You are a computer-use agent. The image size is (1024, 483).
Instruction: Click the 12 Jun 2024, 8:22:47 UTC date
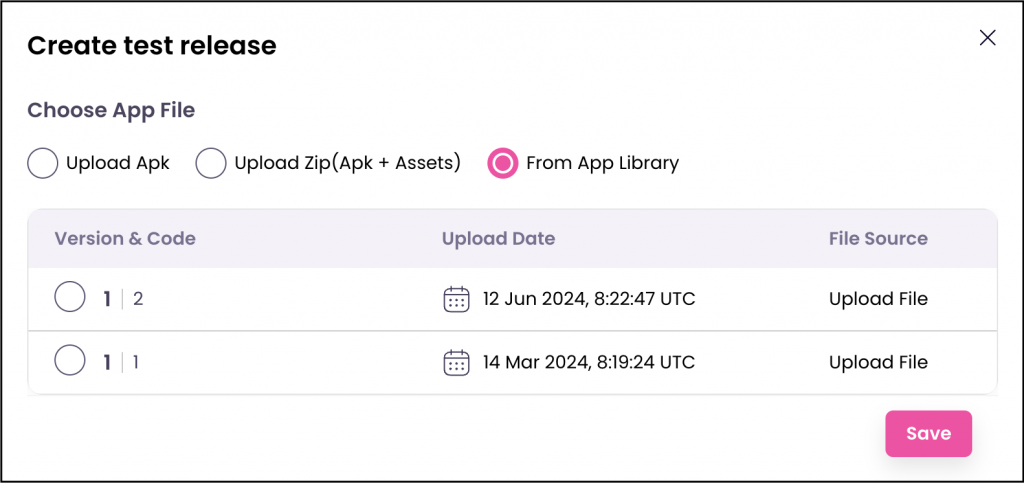click(588, 299)
